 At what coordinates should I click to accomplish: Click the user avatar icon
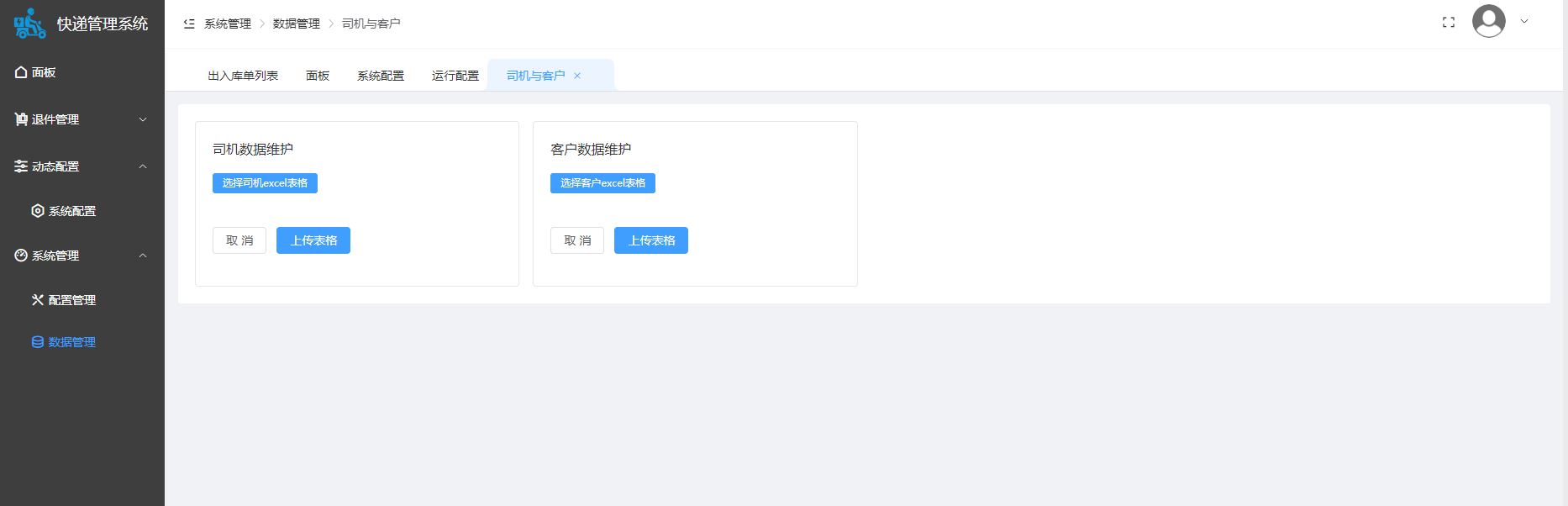tap(1488, 22)
